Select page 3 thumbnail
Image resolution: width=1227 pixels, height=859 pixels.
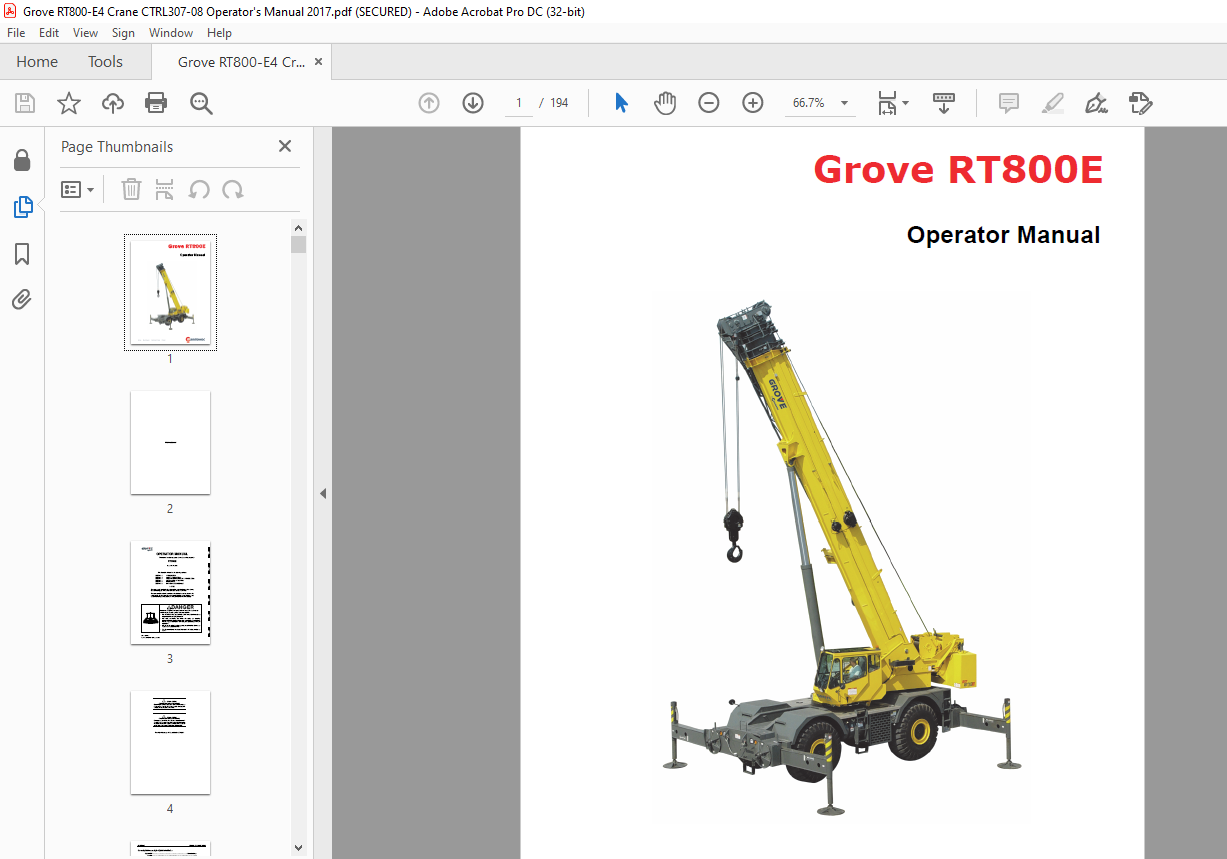(170, 593)
